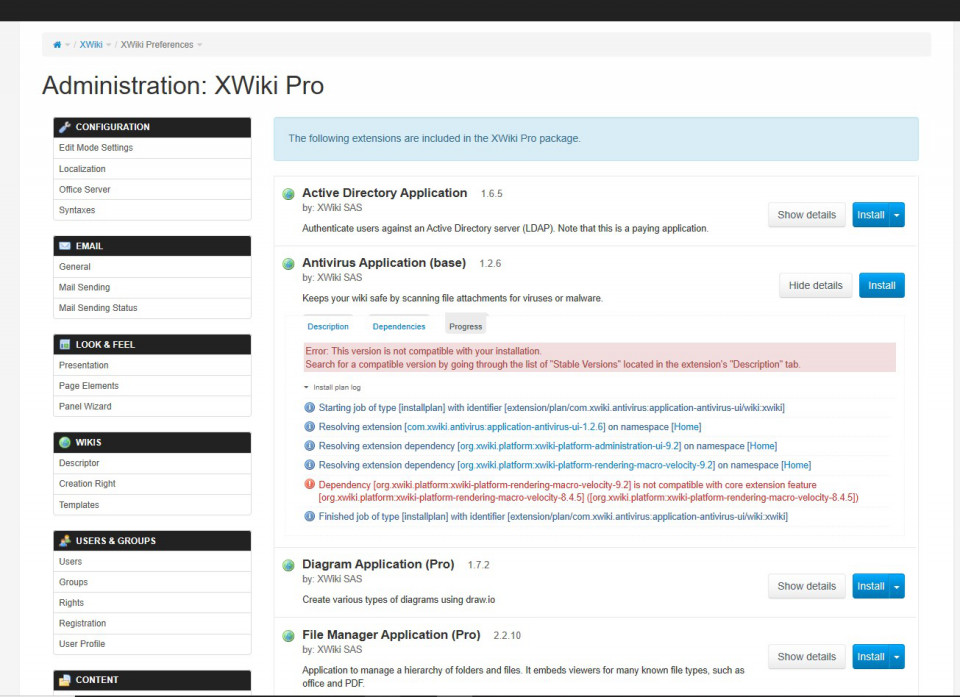Open Rights administration

pyautogui.click(x=152, y=603)
